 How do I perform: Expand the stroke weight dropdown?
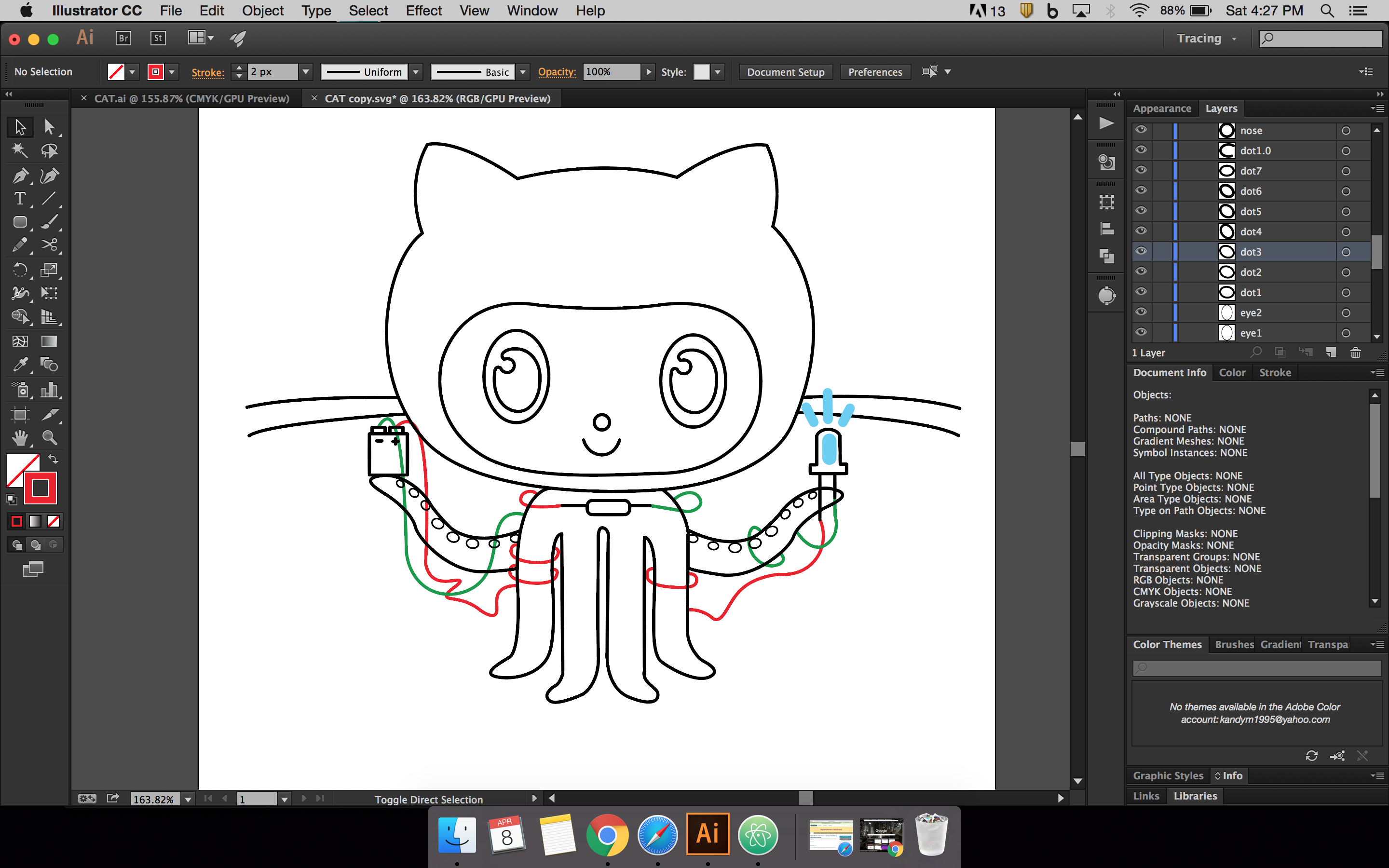click(x=306, y=72)
